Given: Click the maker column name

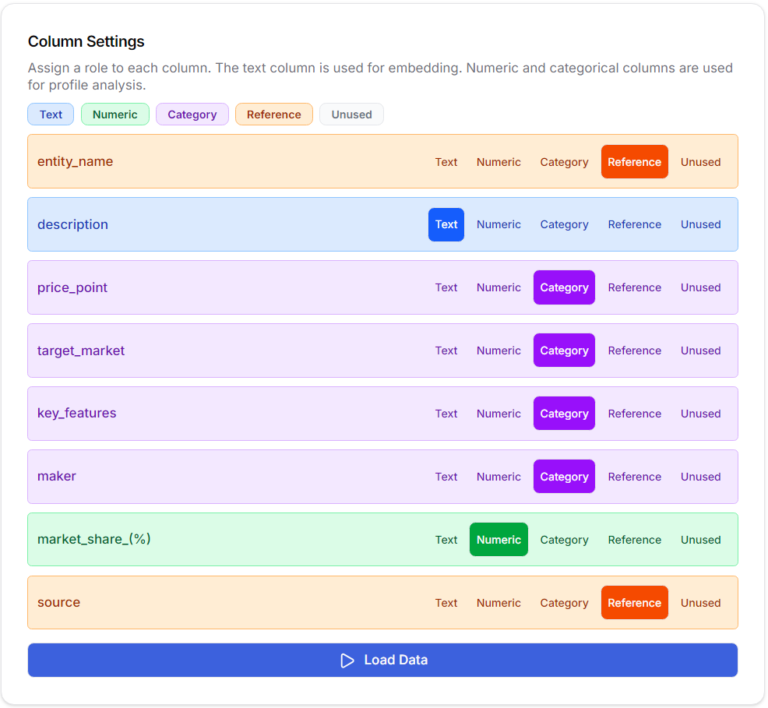Looking at the screenshot, I should point(56,476).
